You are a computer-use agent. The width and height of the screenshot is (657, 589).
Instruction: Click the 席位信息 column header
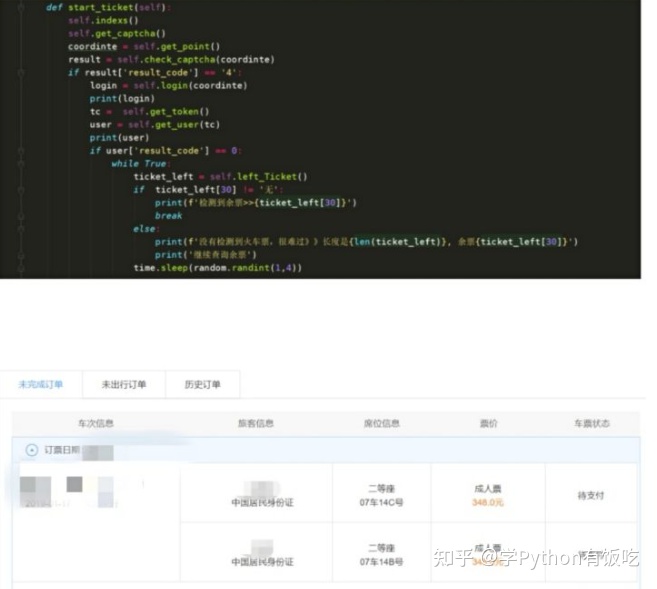(381, 424)
